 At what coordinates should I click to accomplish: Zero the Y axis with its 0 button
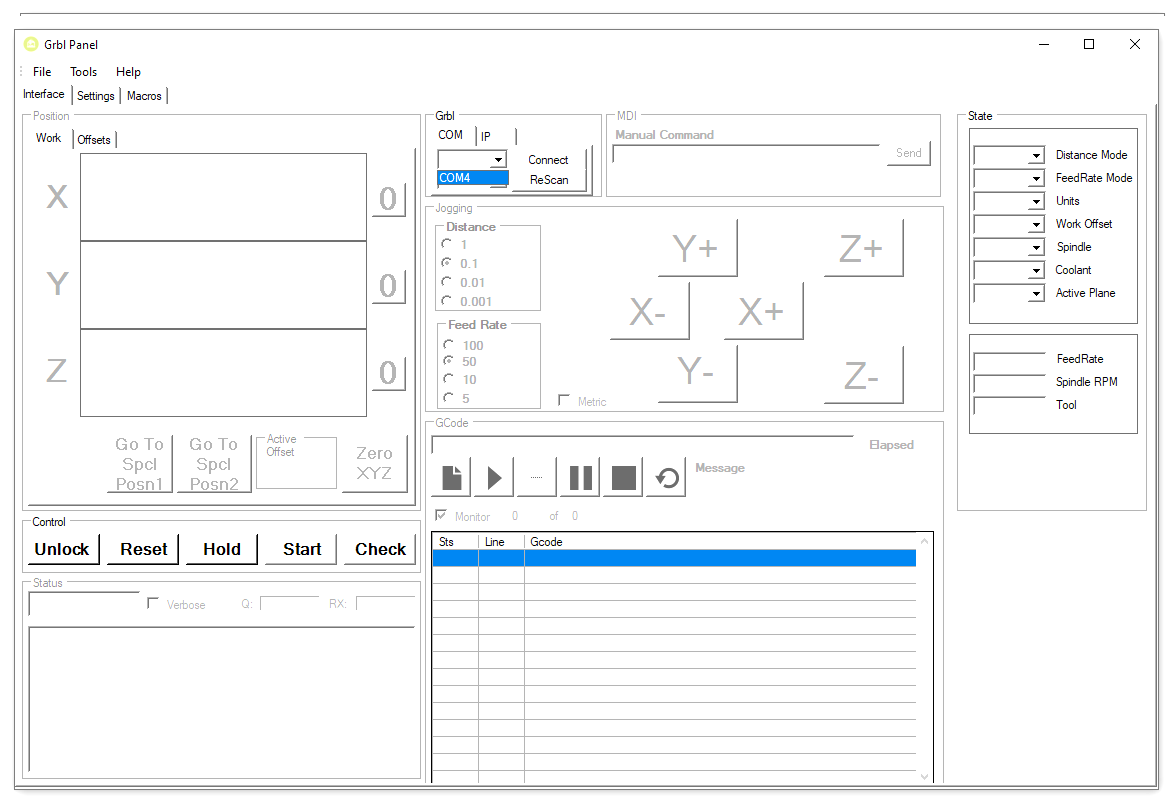coord(388,287)
